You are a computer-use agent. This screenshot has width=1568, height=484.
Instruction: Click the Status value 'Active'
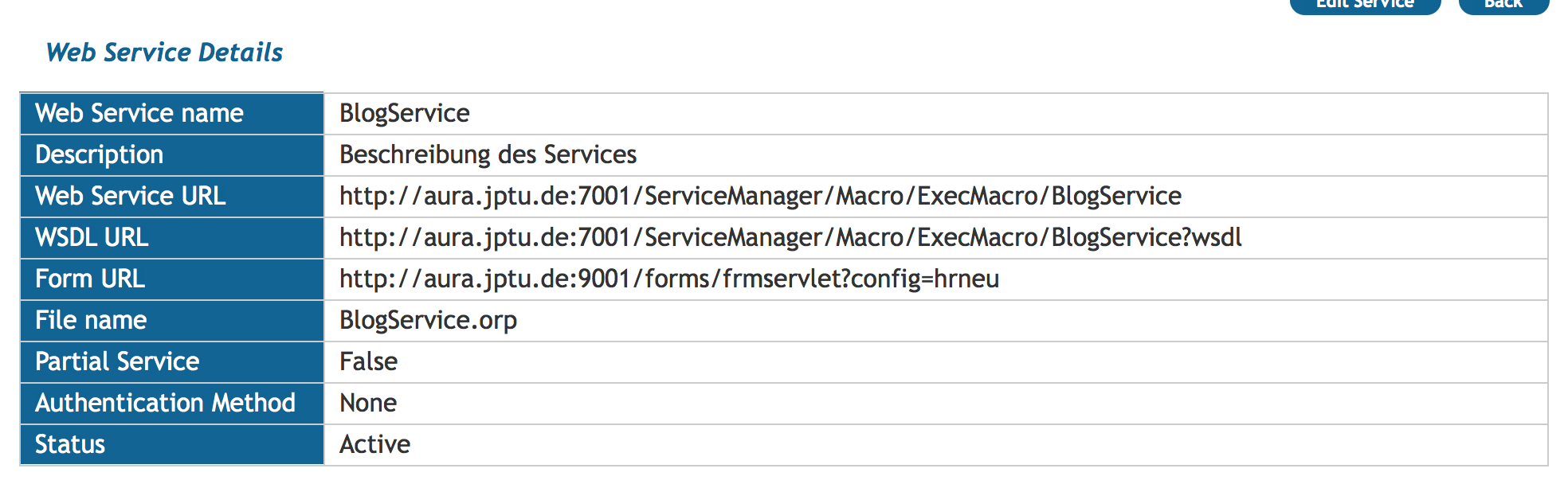[x=374, y=444]
